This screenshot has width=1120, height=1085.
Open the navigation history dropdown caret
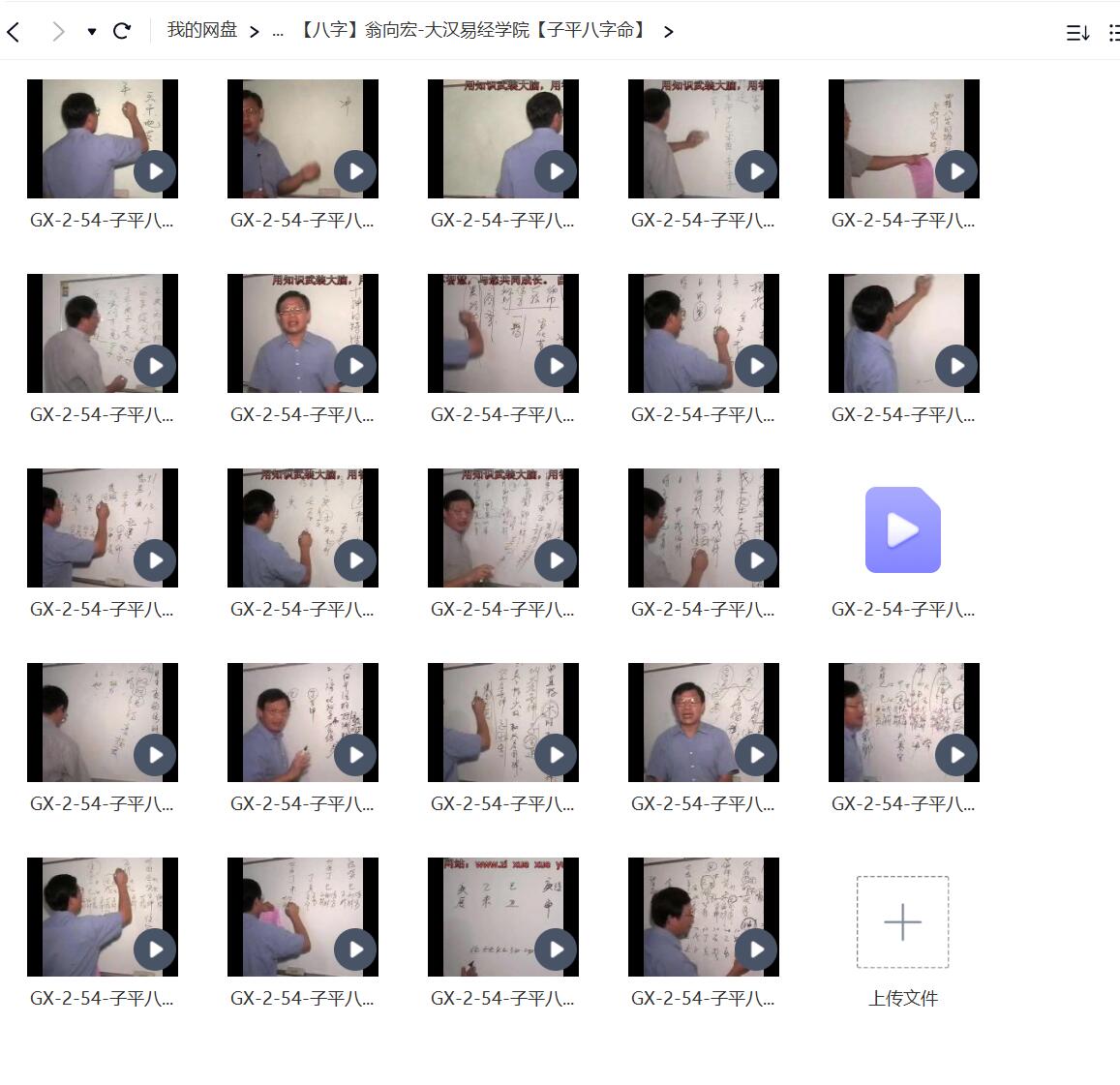pos(91,31)
